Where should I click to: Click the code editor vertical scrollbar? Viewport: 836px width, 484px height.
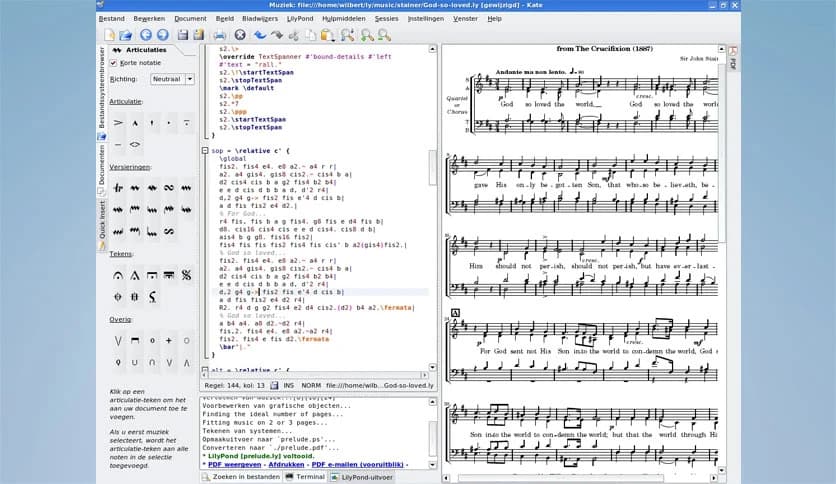(x=432, y=208)
